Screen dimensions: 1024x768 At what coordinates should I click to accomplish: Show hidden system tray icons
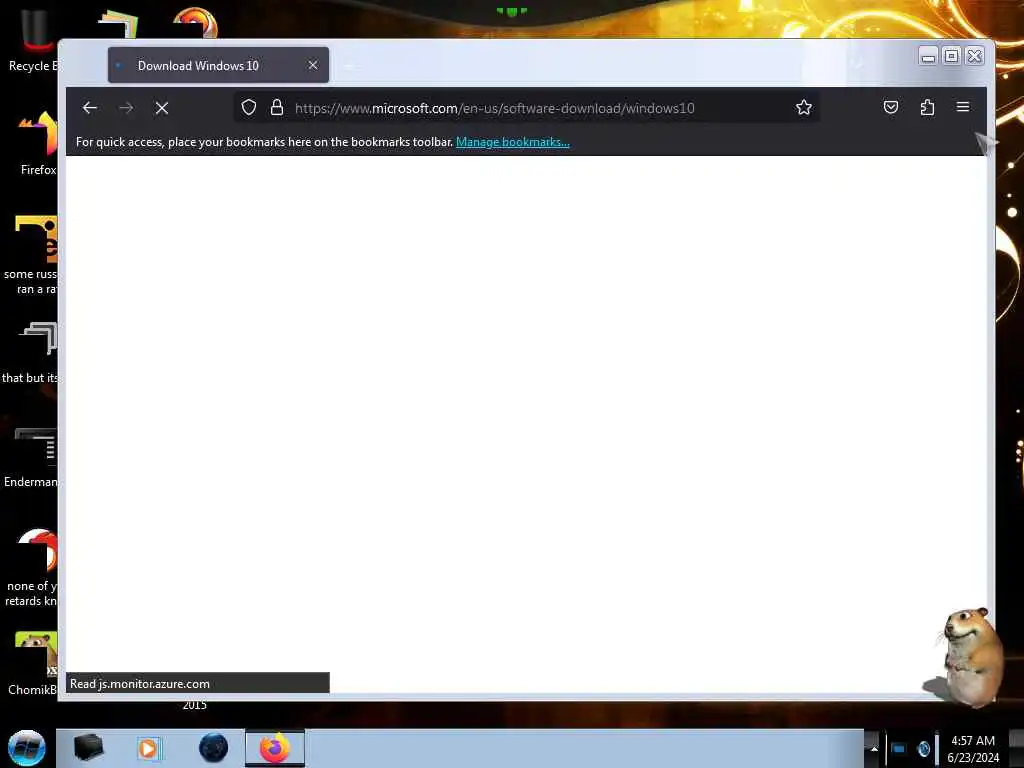coord(874,748)
